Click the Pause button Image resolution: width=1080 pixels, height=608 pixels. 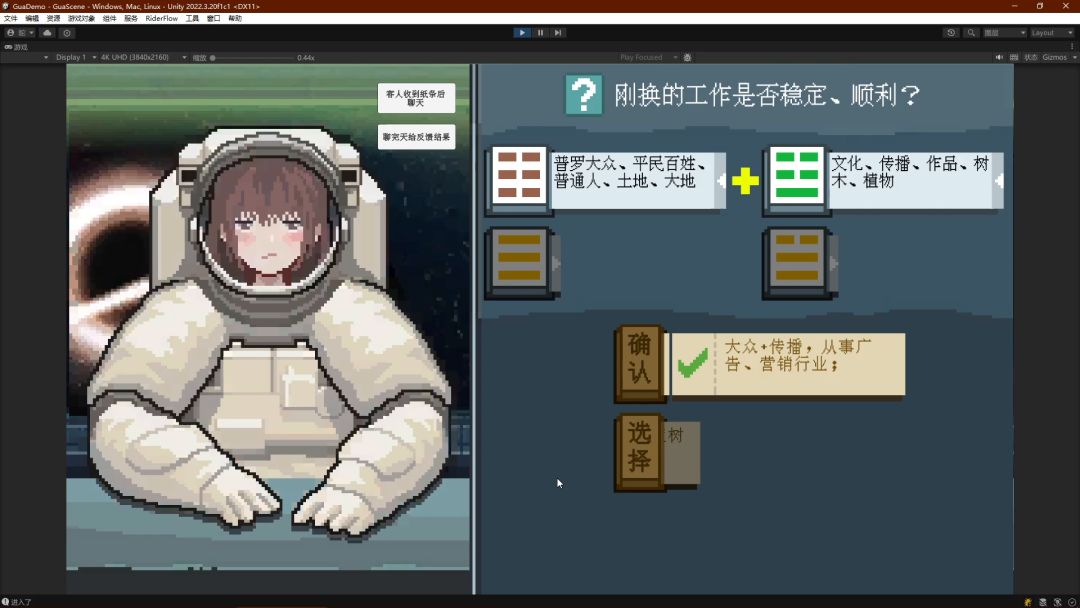540,33
